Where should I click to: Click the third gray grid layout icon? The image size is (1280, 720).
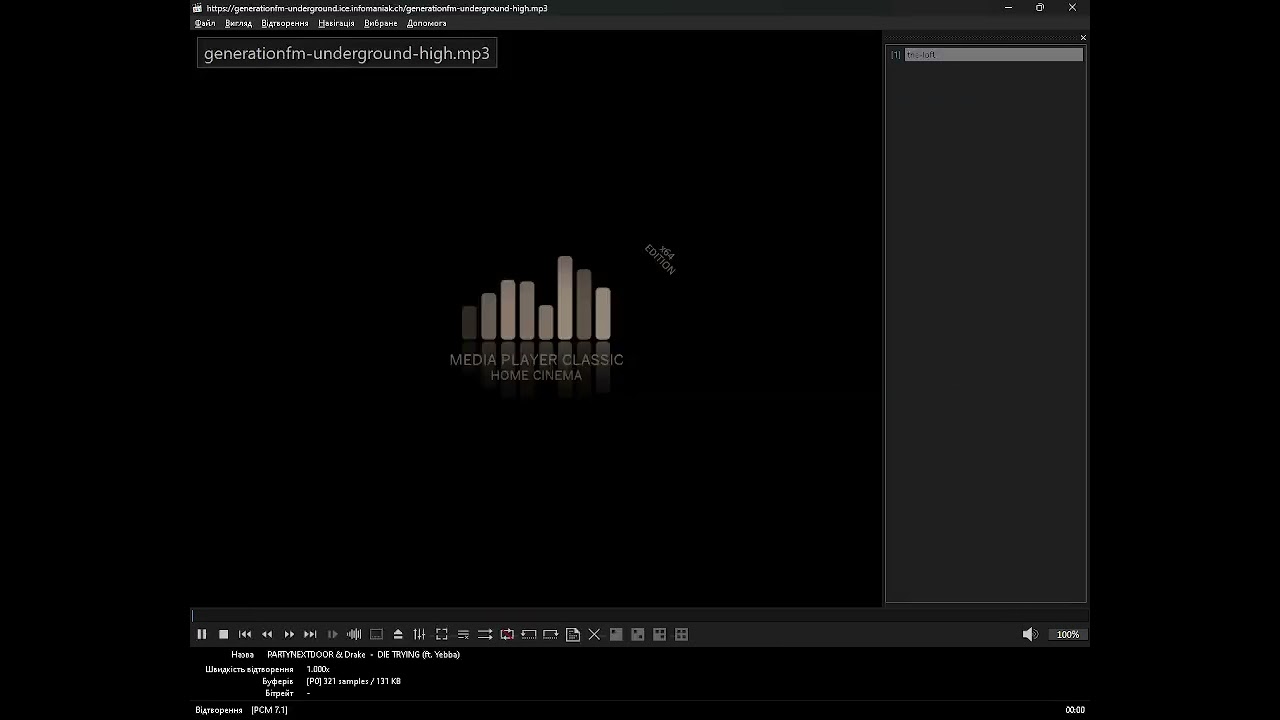[660, 634]
